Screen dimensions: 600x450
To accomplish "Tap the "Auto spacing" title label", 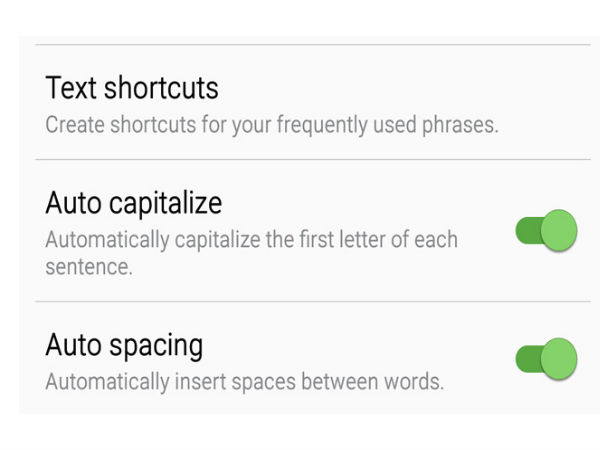I will pyautogui.click(x=124, y=346).
